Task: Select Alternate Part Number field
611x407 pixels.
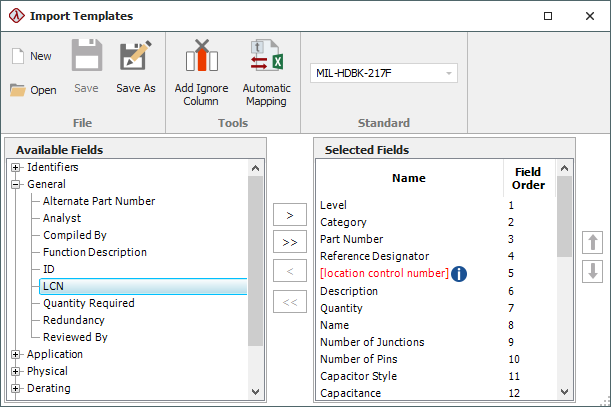Action: click(98, 201)
